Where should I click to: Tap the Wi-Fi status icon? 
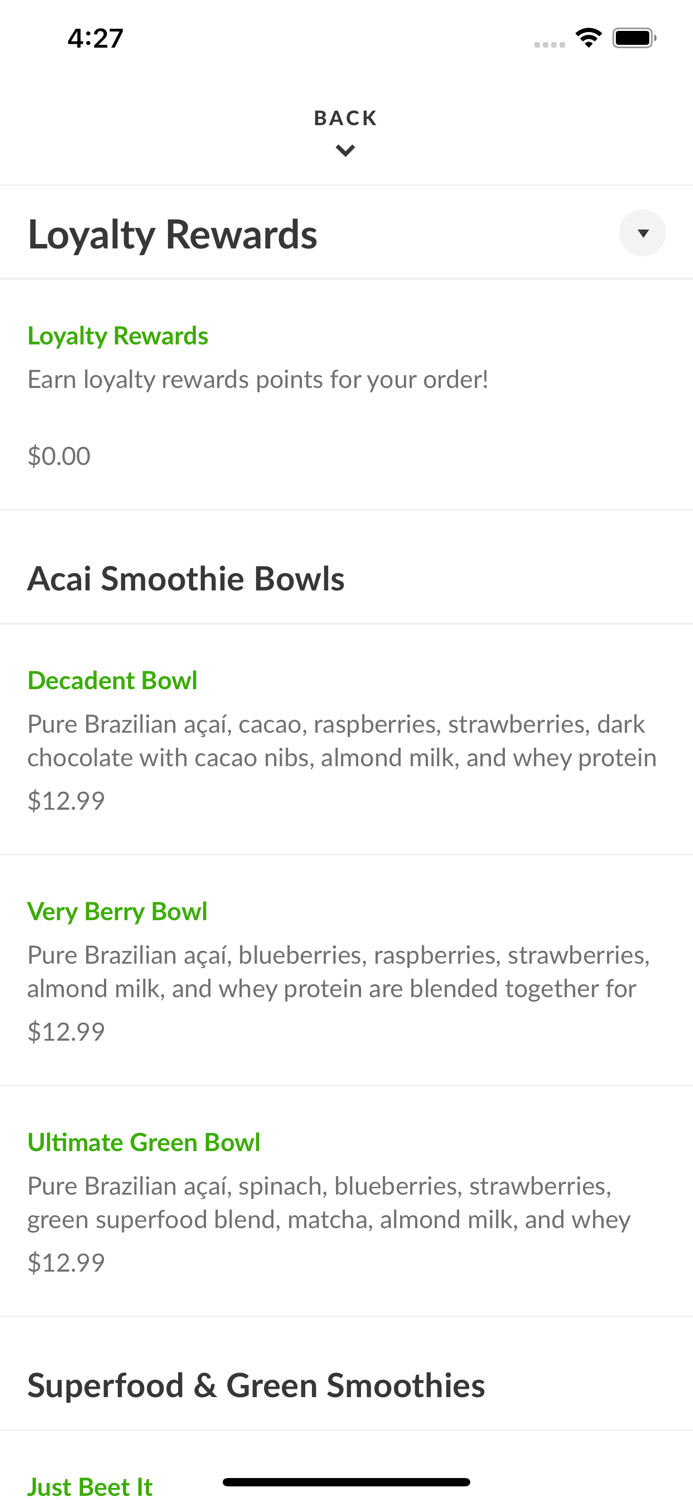pos(588,38)
